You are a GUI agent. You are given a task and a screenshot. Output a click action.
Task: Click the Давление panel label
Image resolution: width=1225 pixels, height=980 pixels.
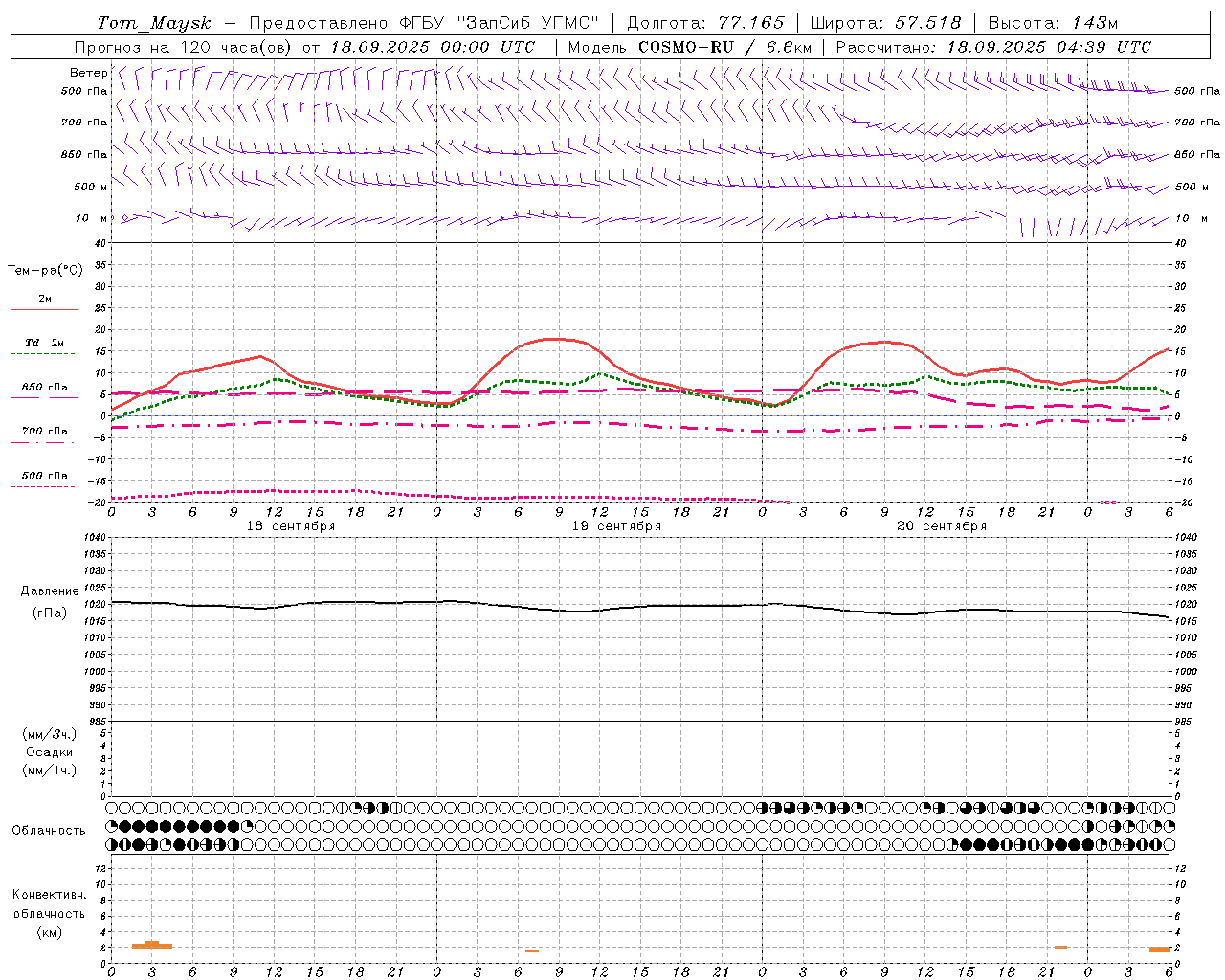pos(50,591)
